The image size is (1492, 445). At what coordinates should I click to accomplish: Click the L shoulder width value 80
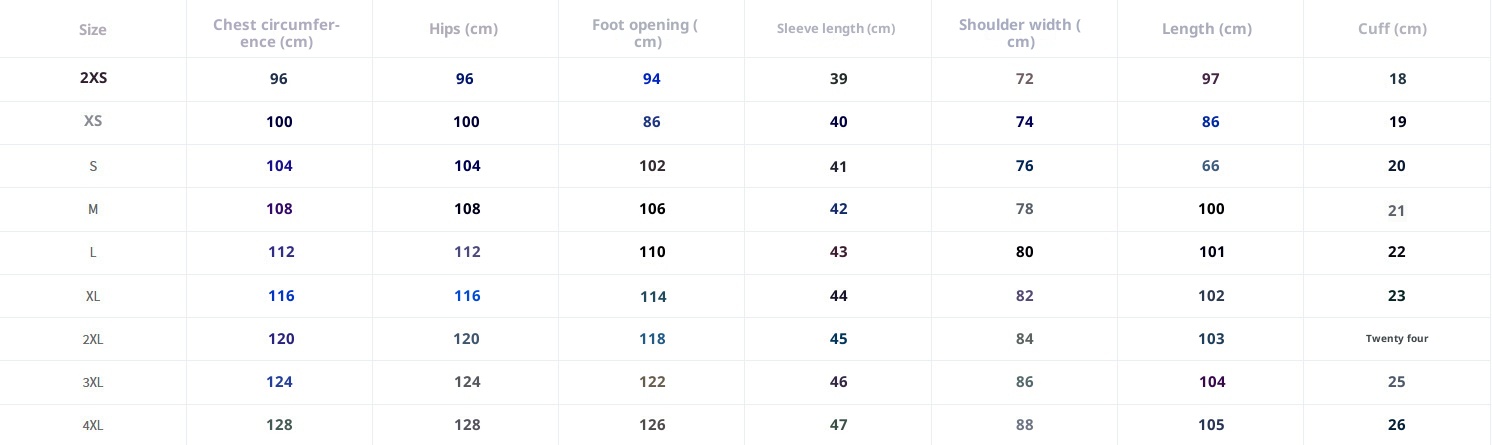click(x=1025, y=252)
